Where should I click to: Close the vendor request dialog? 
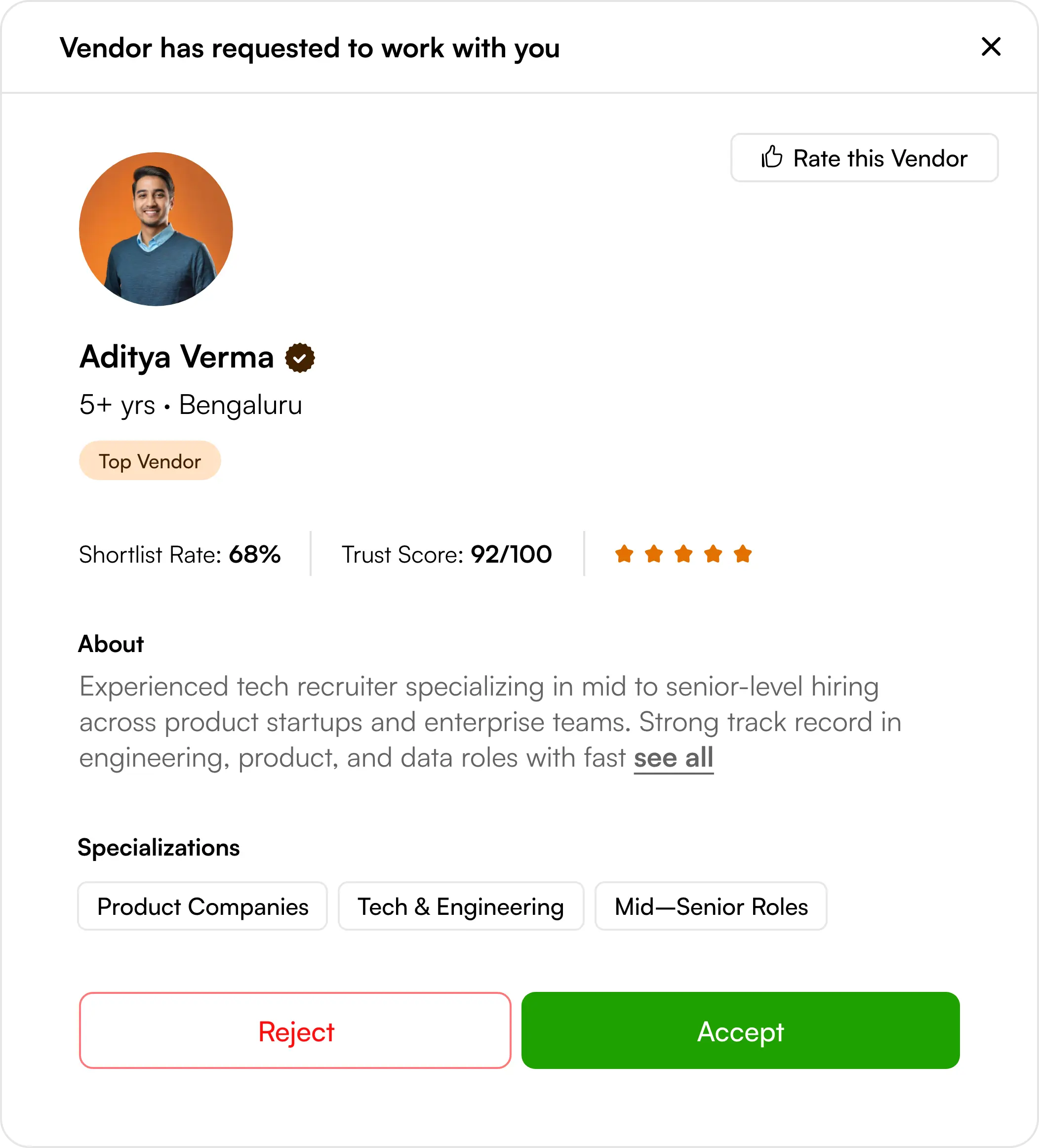991,47
